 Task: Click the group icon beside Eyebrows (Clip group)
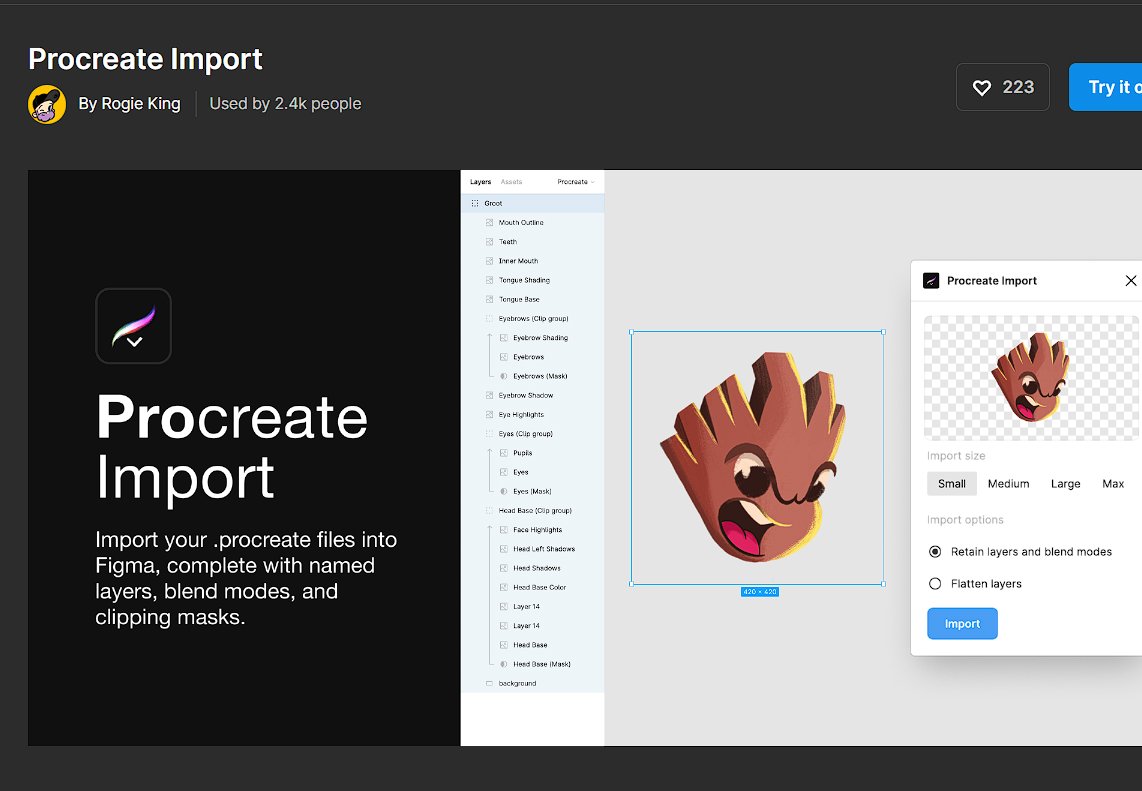(x=489, y=318)
